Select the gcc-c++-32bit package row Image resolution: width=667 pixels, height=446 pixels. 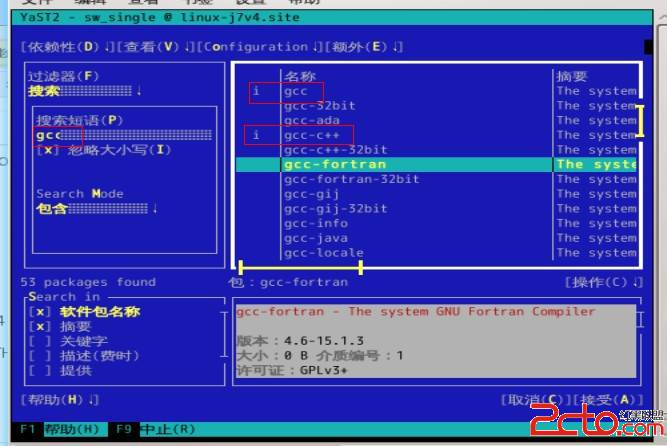[436, 150]
